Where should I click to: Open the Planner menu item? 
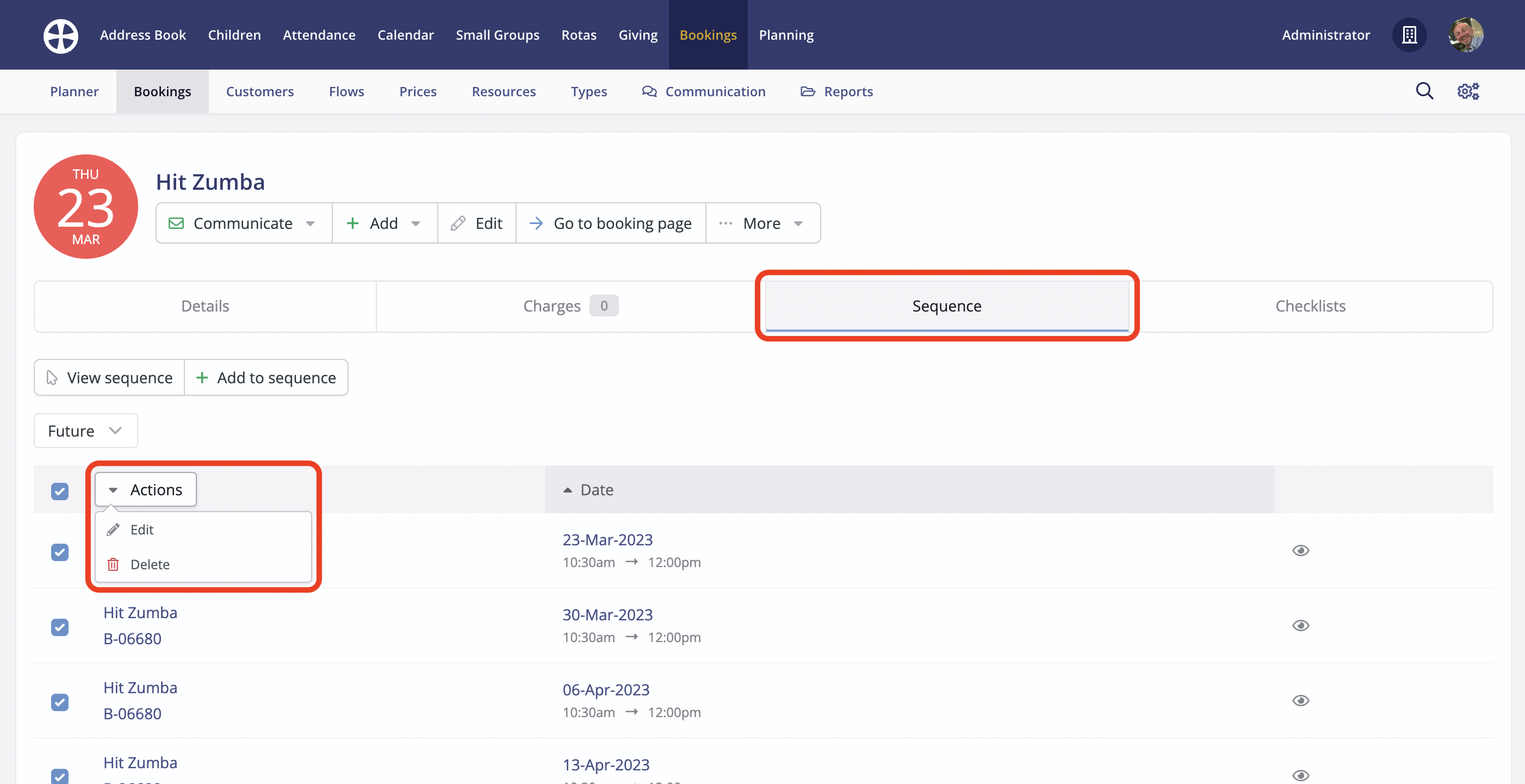pos(74,91)
